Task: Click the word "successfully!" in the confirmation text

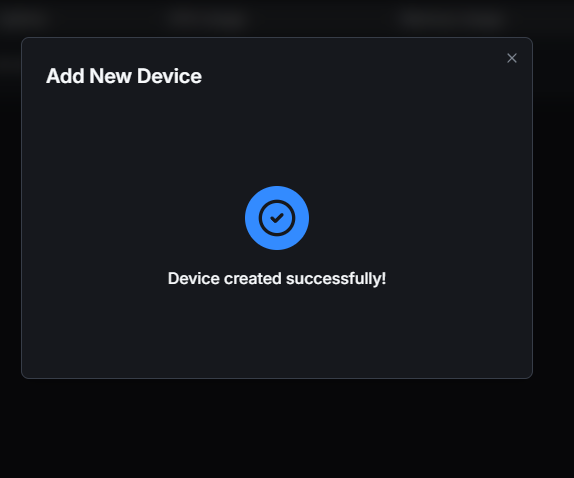Action: pyautogui.click(x=336, y=279)
